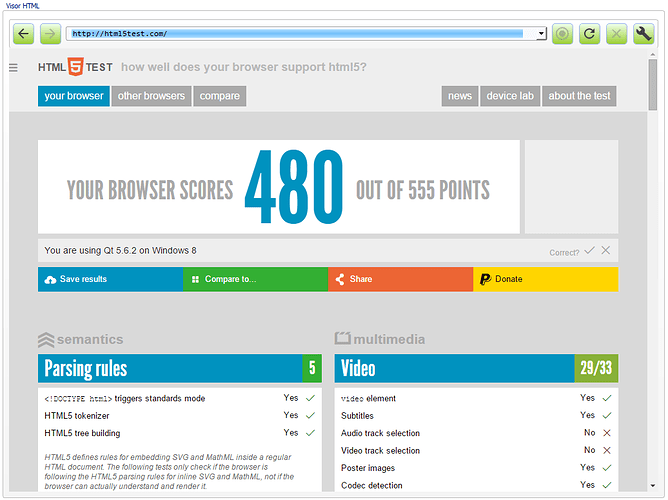Click 'Audio track selection' row label
This screenshot has height=500, width=668.
[380, 433]
